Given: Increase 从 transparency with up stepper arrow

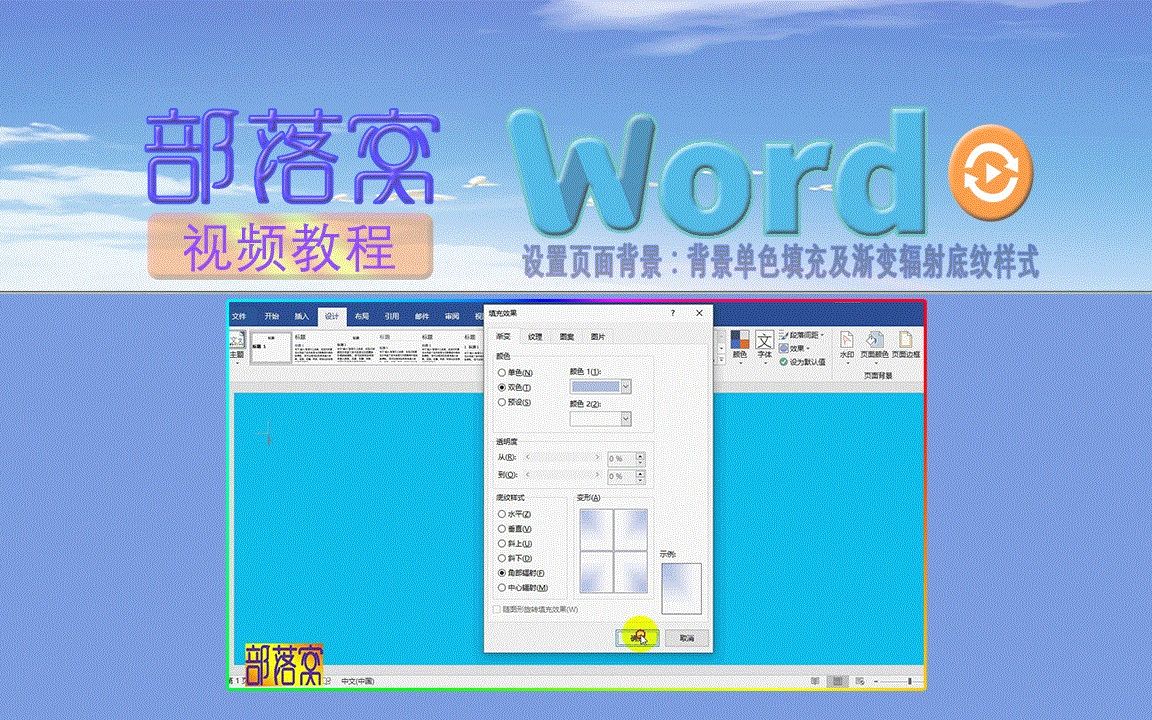Looking at the screenshot, I should (639, 454).
